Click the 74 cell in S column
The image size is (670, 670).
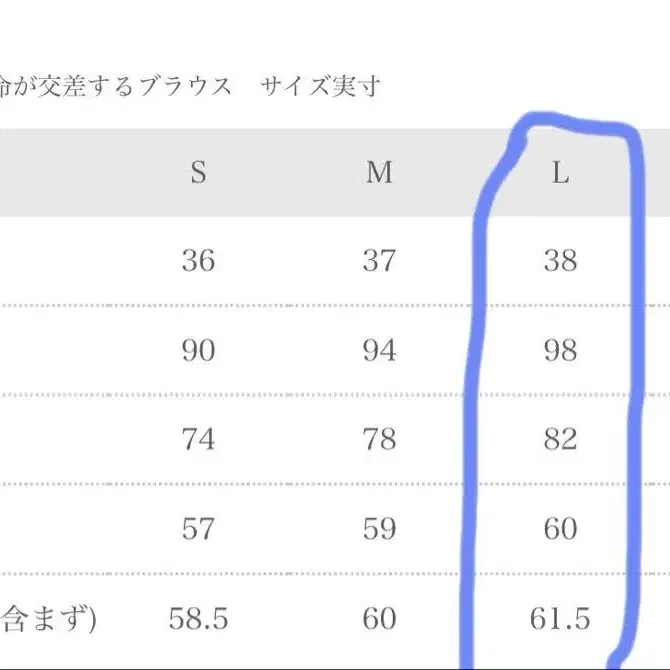(x=198, y=439)
